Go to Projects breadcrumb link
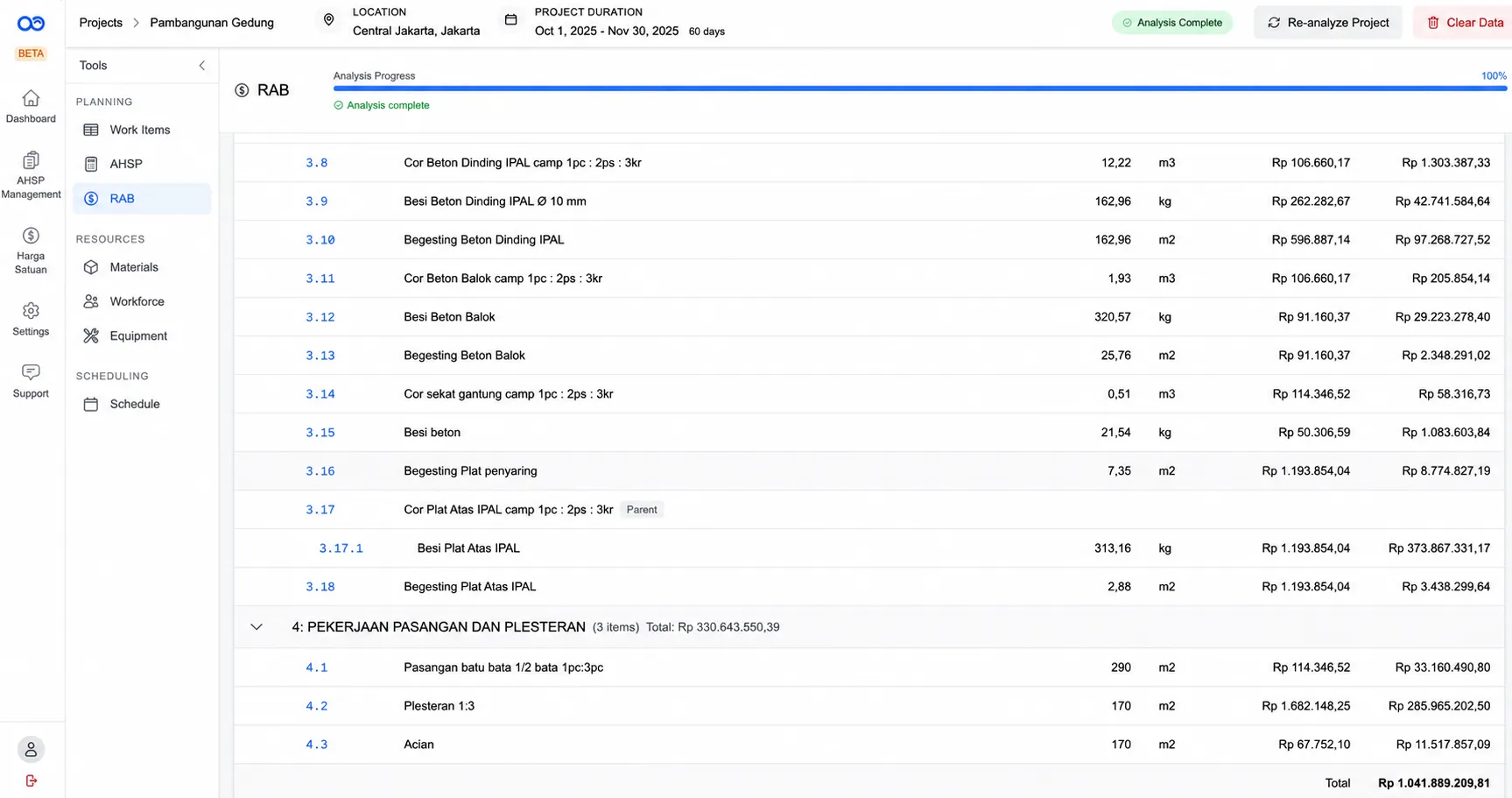 tap(101, 23)
